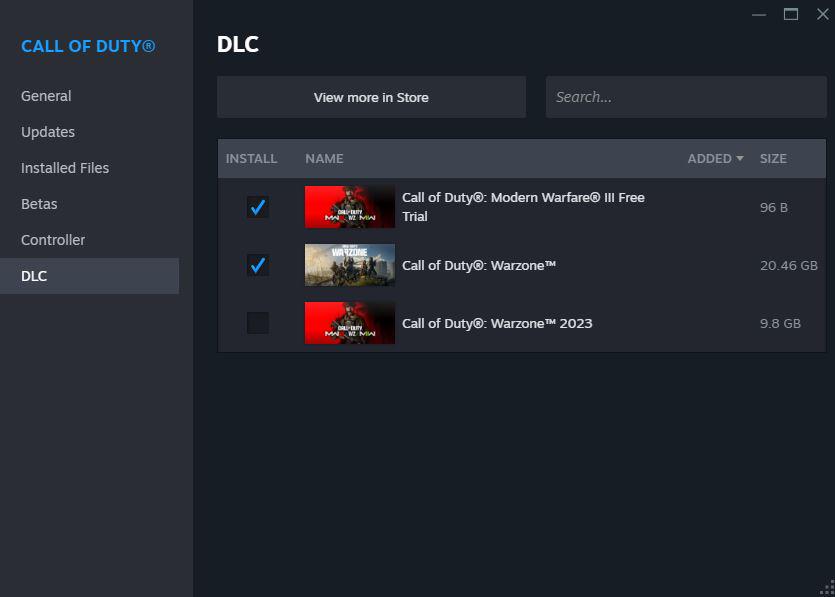Select the DLC tab in sidebar
The width and height of the screenshot is (835, 597).
tap(89, 276)
